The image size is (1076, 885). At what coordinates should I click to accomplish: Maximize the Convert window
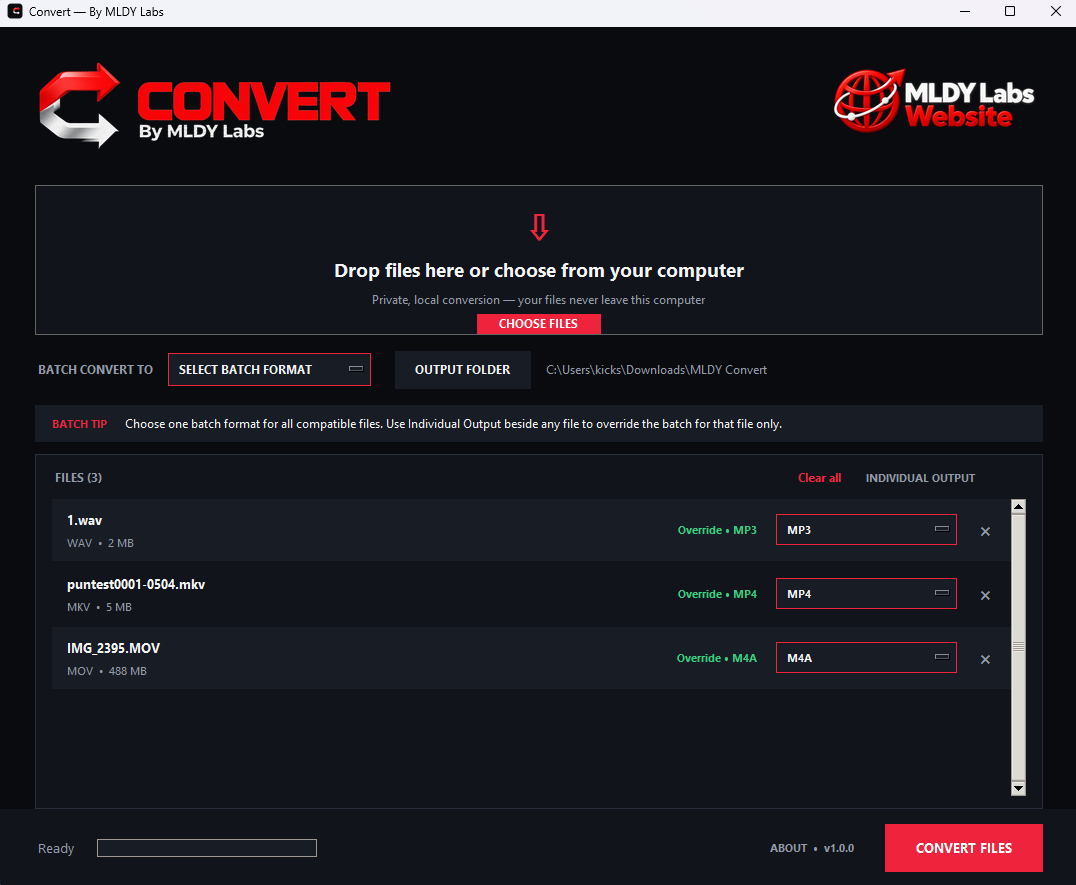[x=1009, y=12]
